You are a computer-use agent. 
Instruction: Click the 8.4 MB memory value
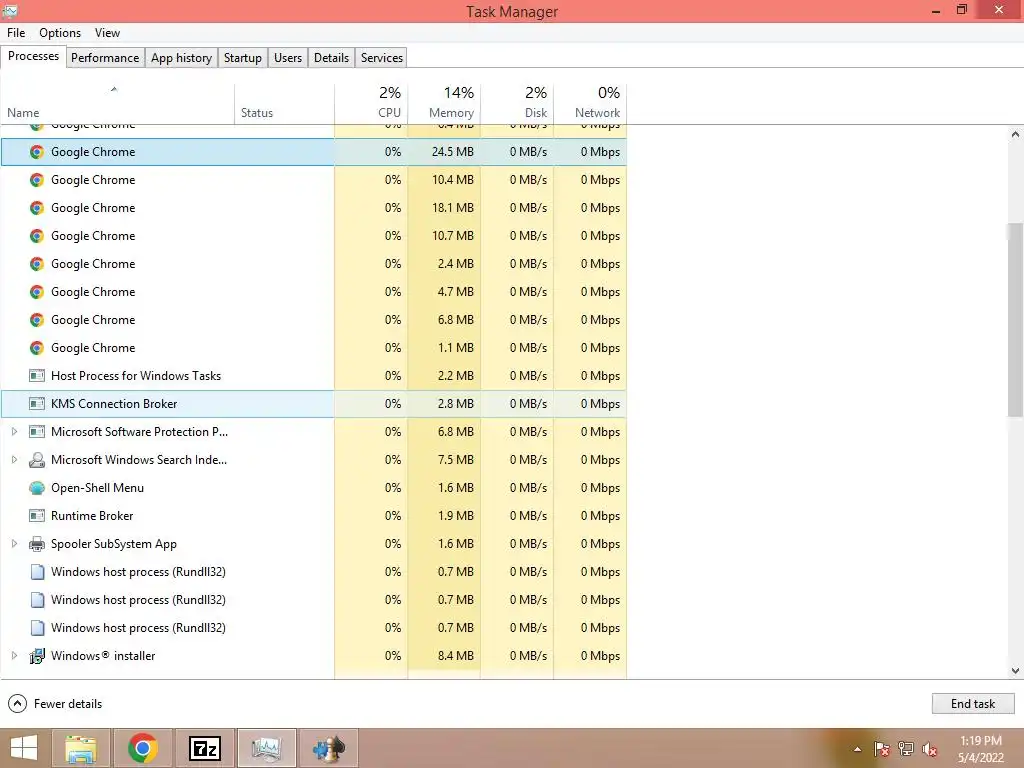click(455, 656)
